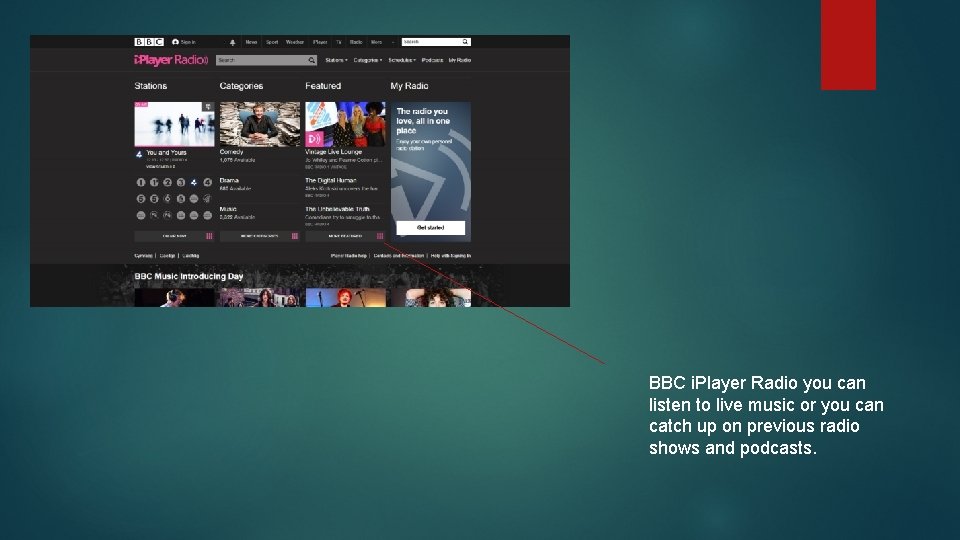Click the 'You and Yours' programme title
This screenshot has width=960, height=540.
pos(166,152)
